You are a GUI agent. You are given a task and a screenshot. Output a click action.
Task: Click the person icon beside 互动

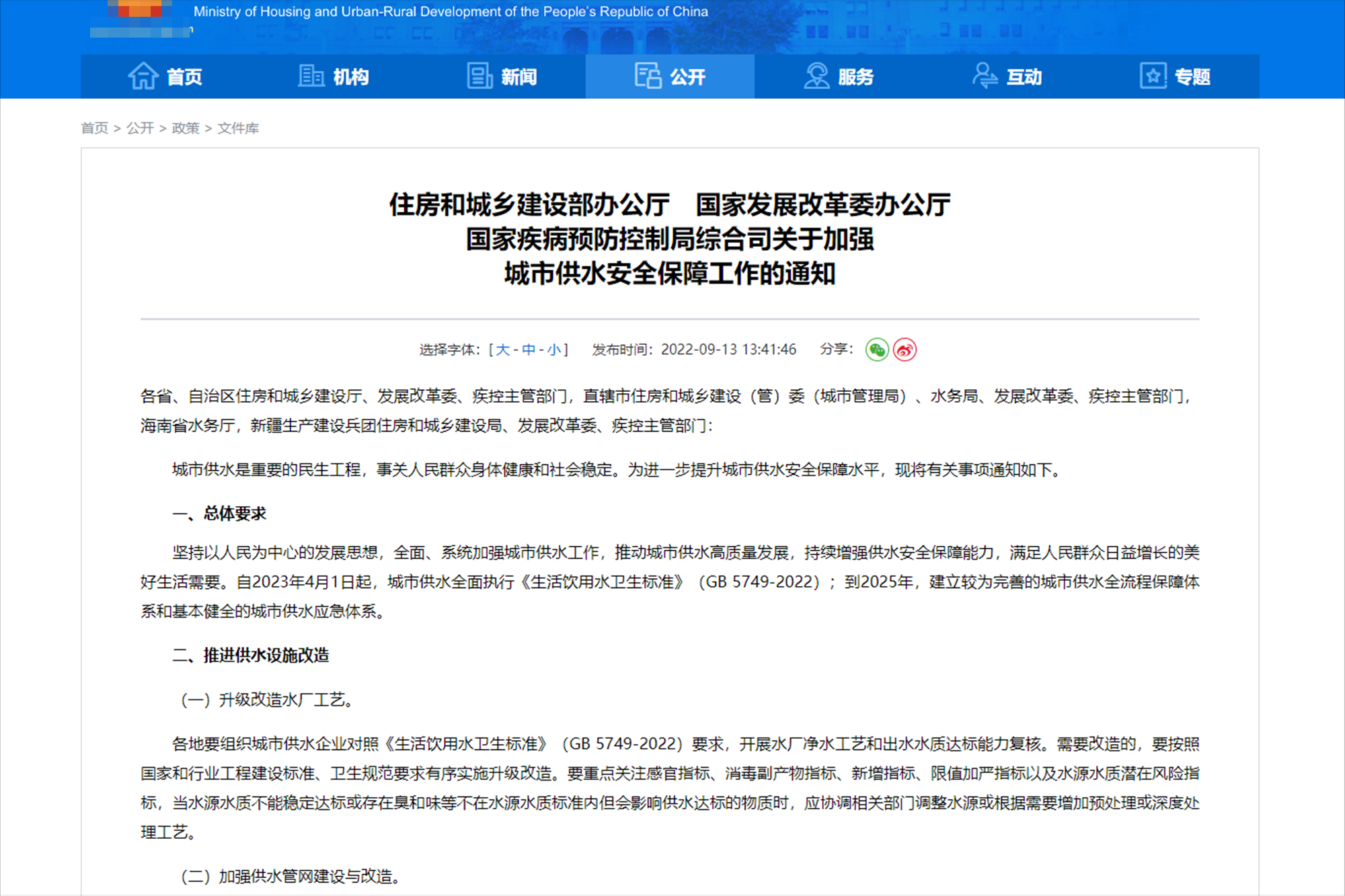point(985,76)
